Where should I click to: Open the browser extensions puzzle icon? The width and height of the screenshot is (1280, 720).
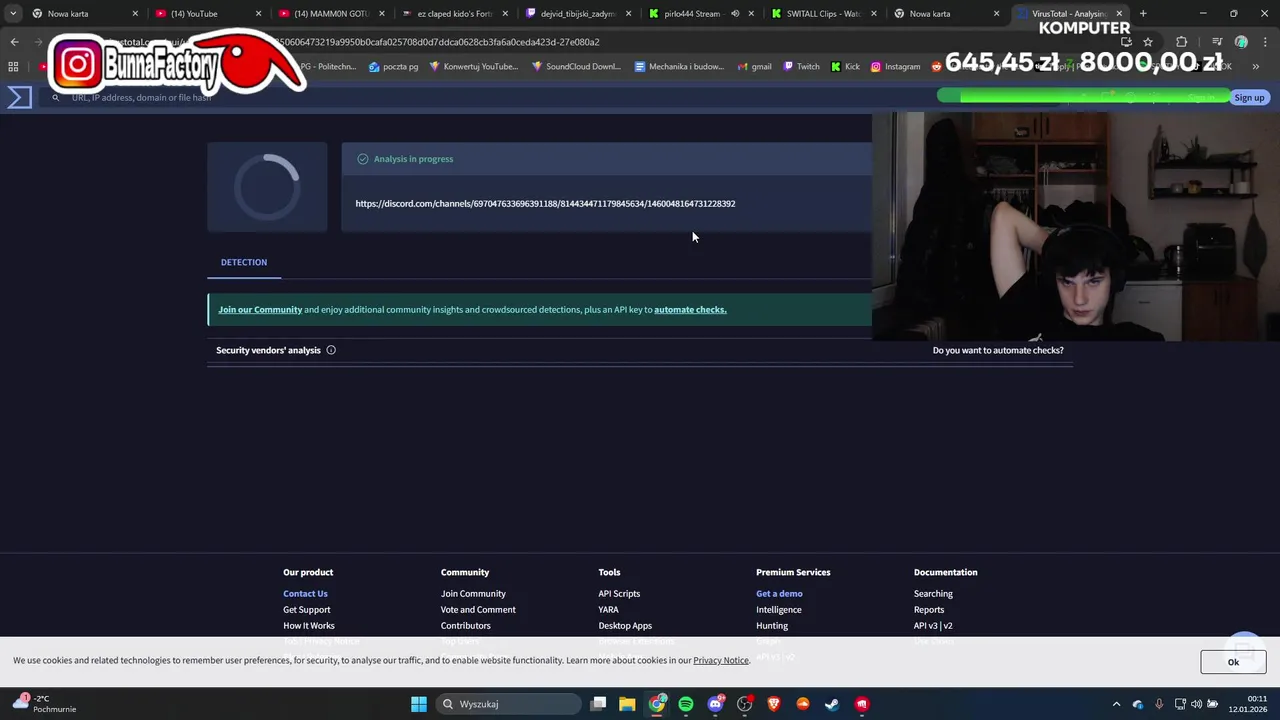pos(1182,42)
